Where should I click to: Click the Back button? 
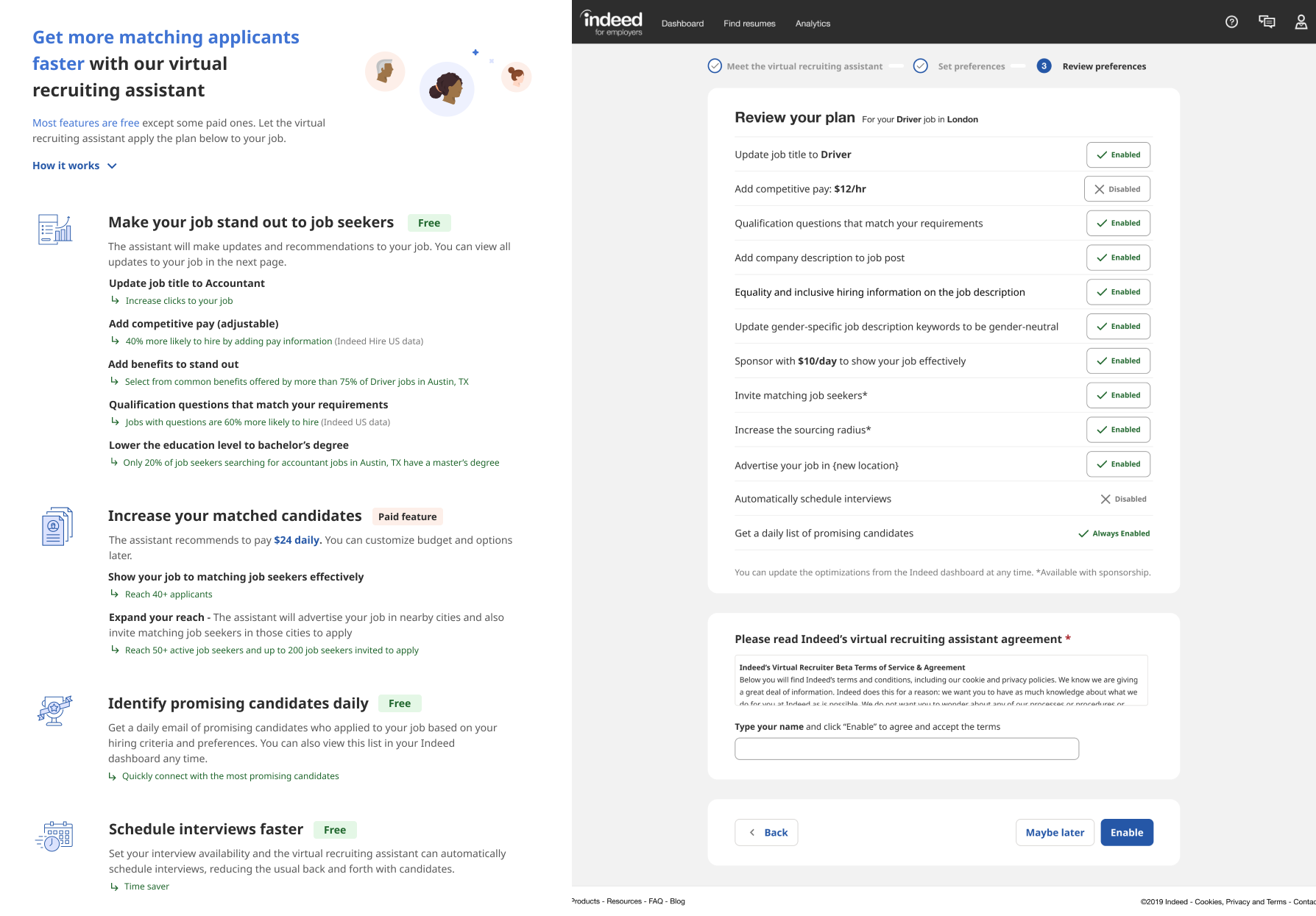coord(766,833)
